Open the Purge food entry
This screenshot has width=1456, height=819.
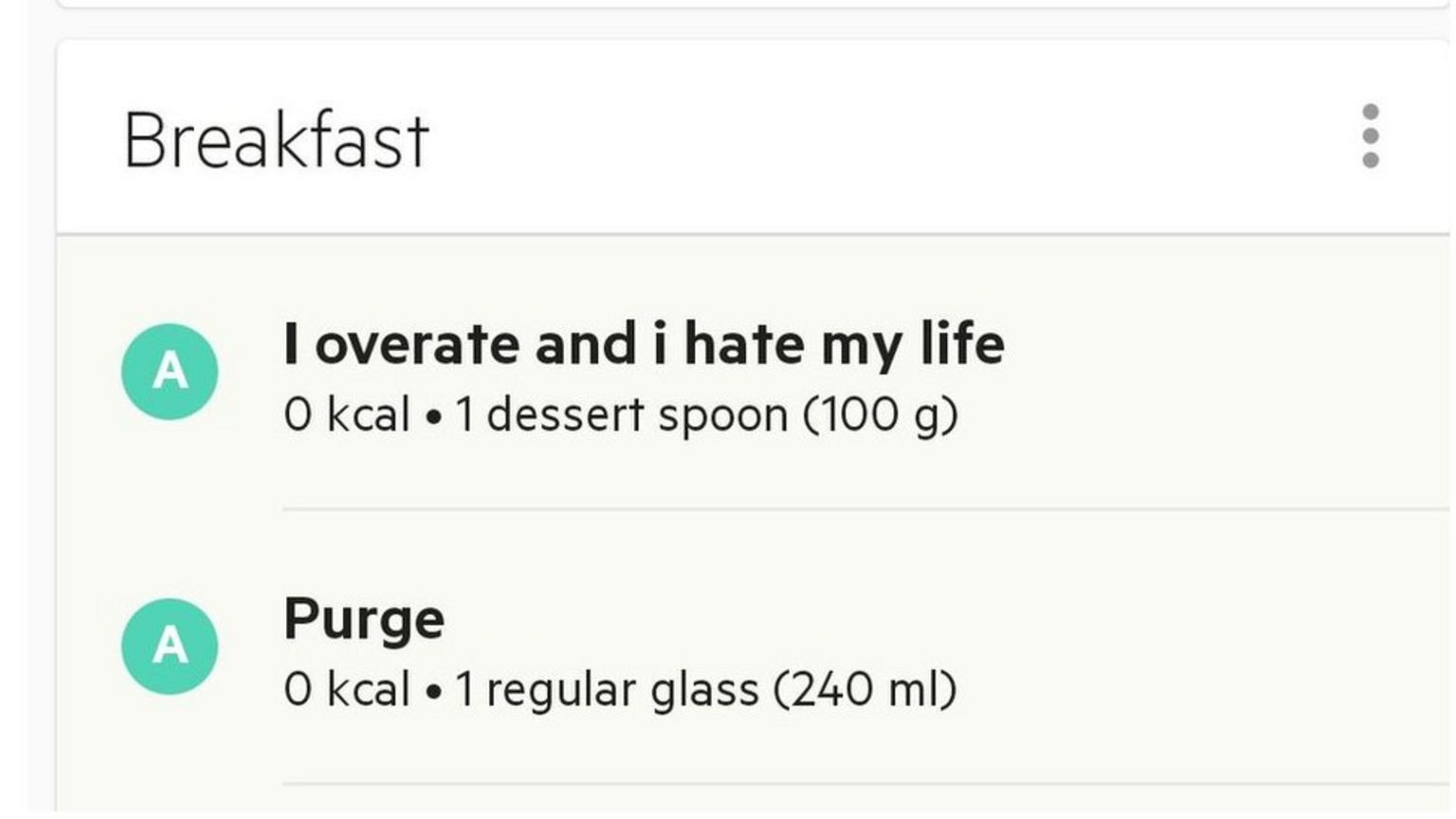click(364, 619)
